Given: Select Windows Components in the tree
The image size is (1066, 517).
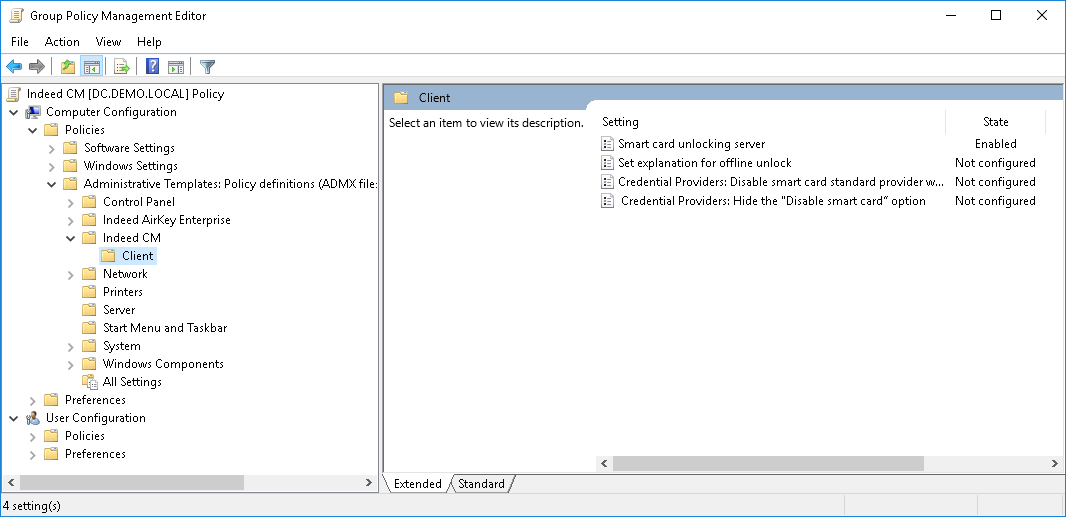Looking at the screenshot, I should [163, 364].
